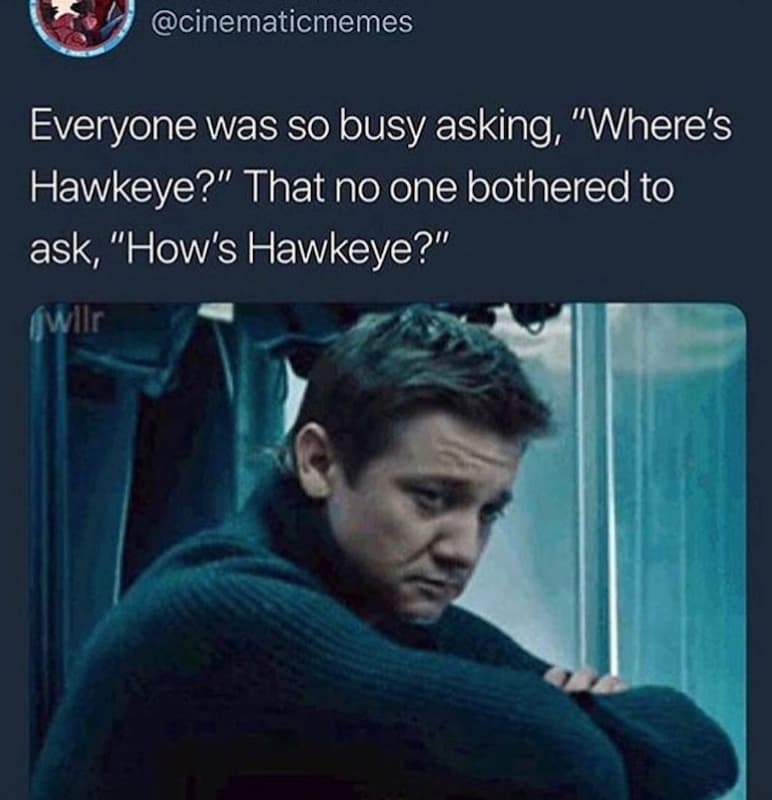
Task: Click the word "Everyone" in the tweet
Action: 112,129
